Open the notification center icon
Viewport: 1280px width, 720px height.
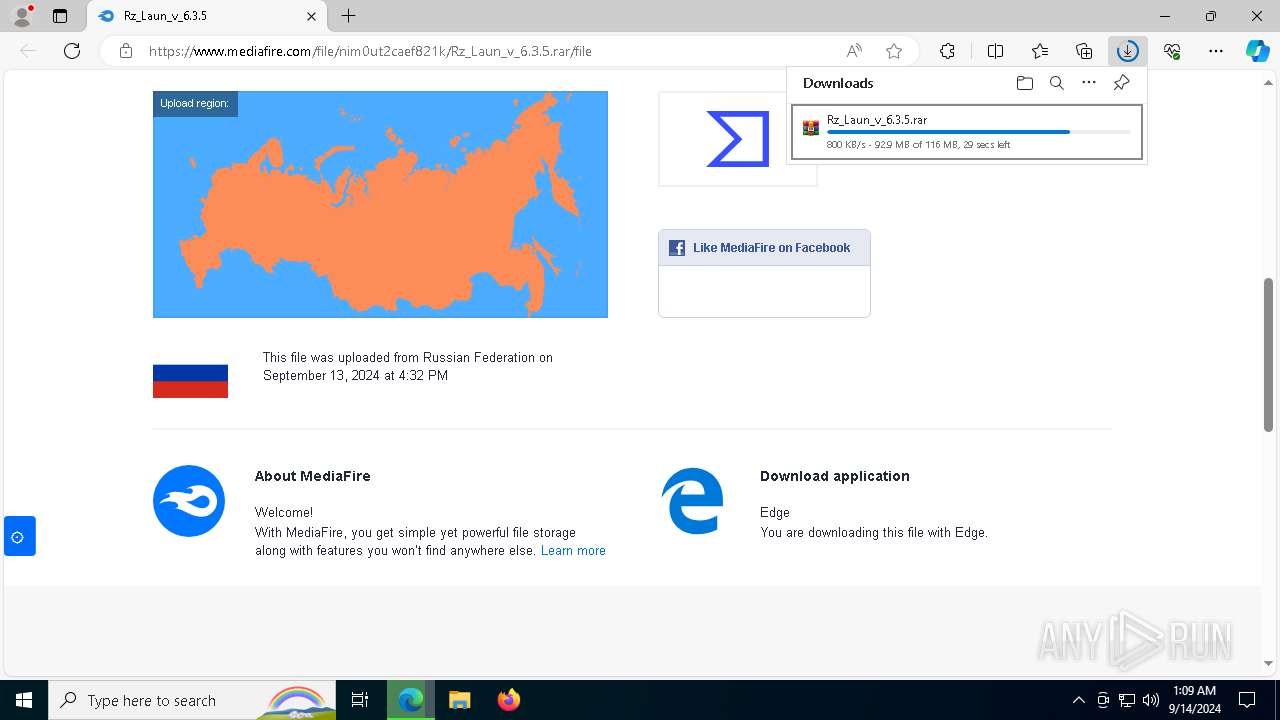tap(1247, 700)
